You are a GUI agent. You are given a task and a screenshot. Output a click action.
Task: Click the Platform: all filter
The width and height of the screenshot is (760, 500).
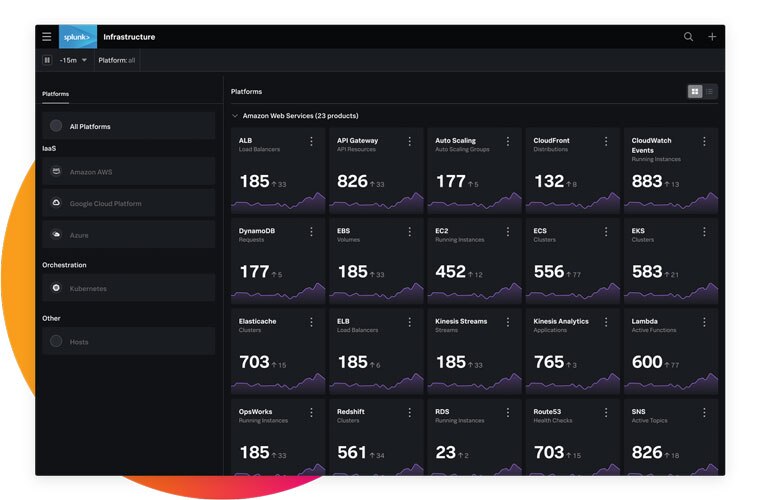click(x=116, y=60)
